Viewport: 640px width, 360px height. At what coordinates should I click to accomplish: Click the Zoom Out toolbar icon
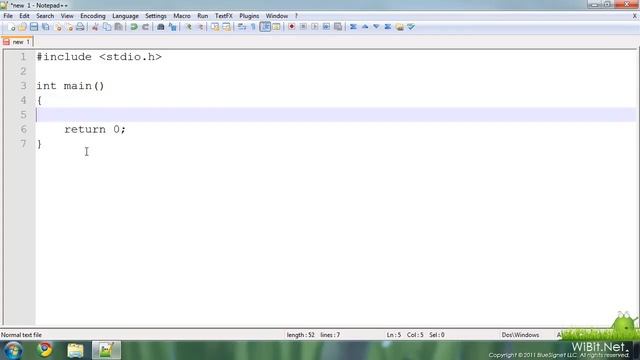(200, 27)
